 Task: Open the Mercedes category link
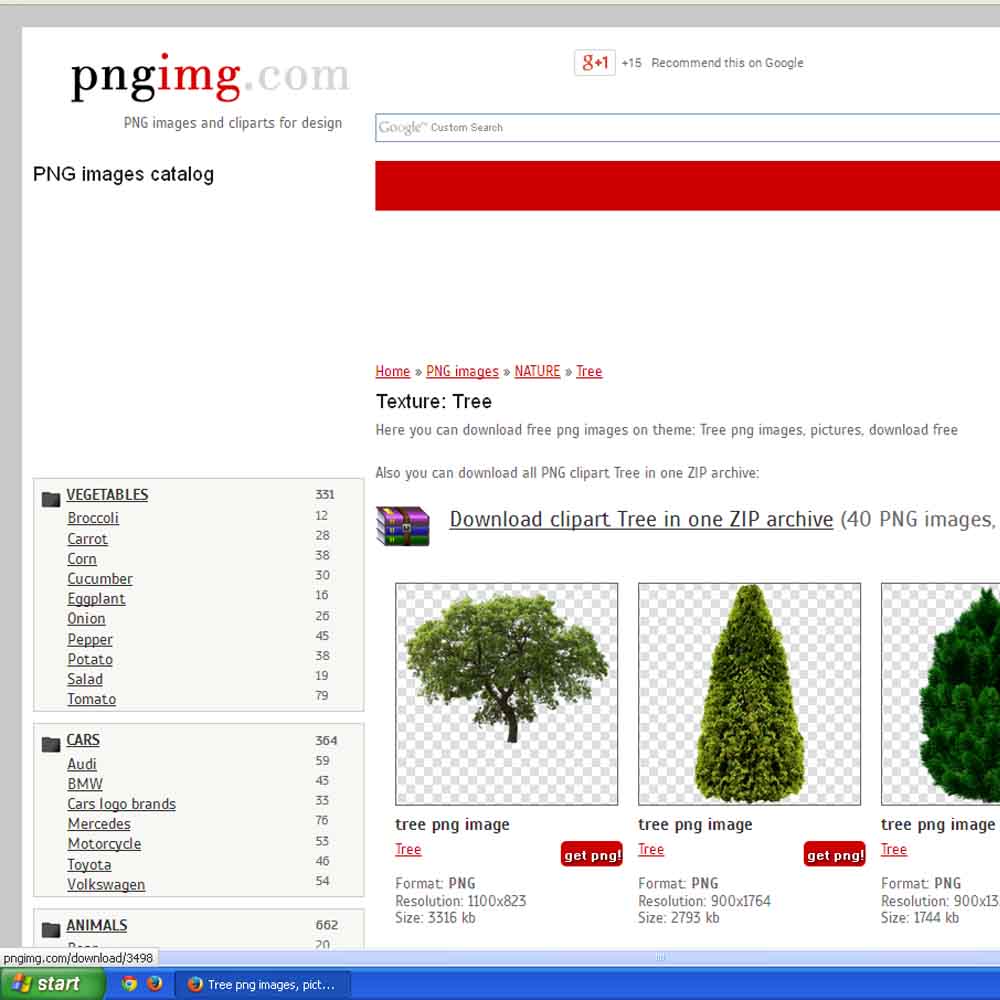point(99,823)
